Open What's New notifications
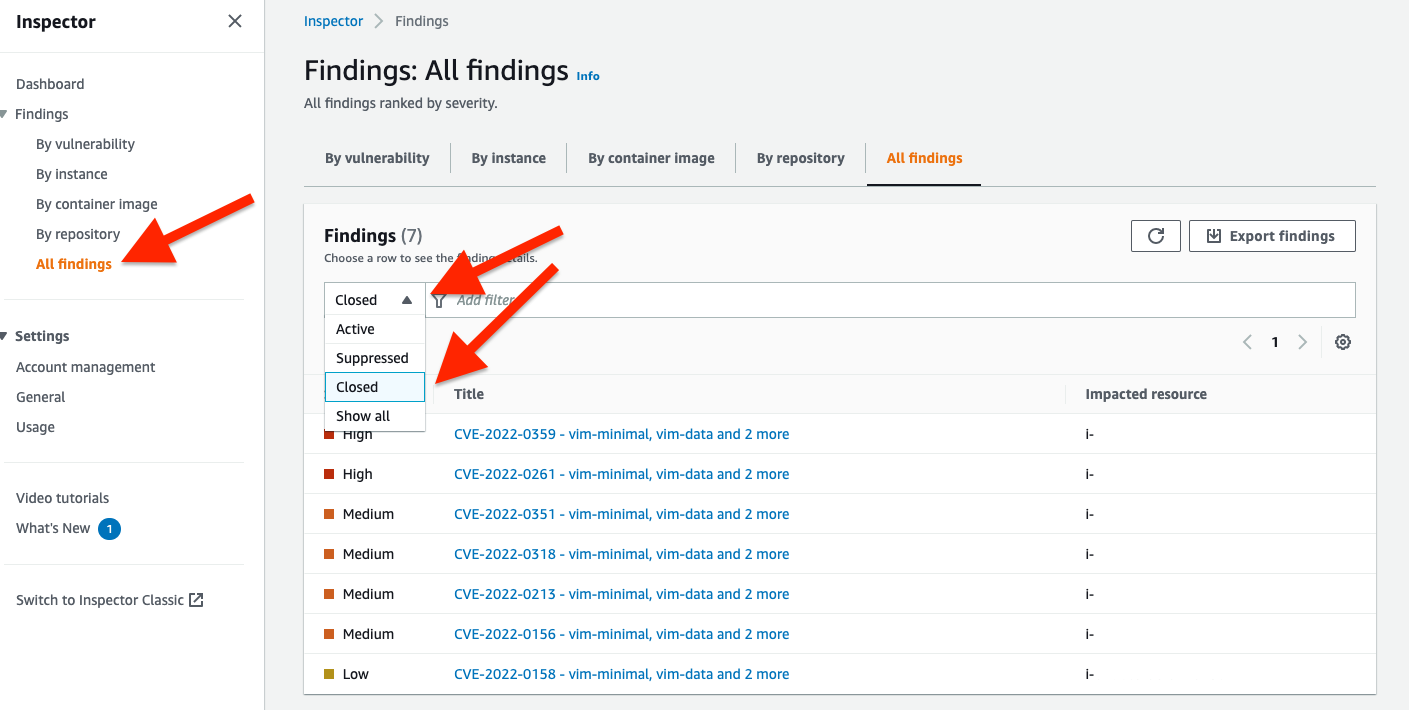The image size is (1409, 710). 52,527
